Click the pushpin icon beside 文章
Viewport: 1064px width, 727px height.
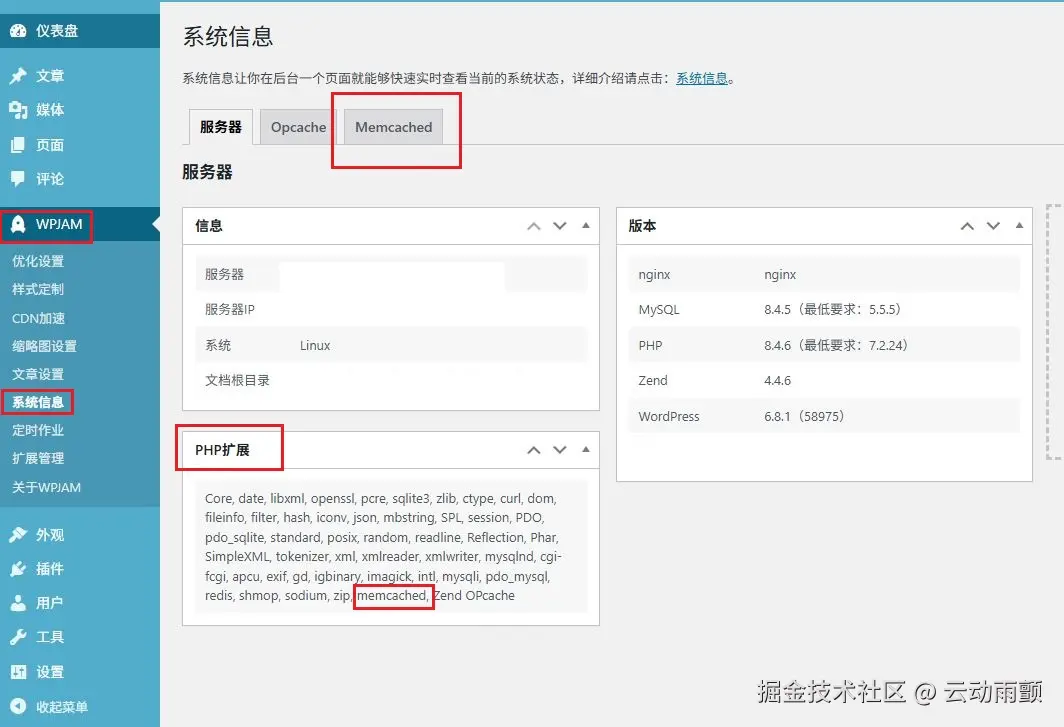(x=18, y=75)
